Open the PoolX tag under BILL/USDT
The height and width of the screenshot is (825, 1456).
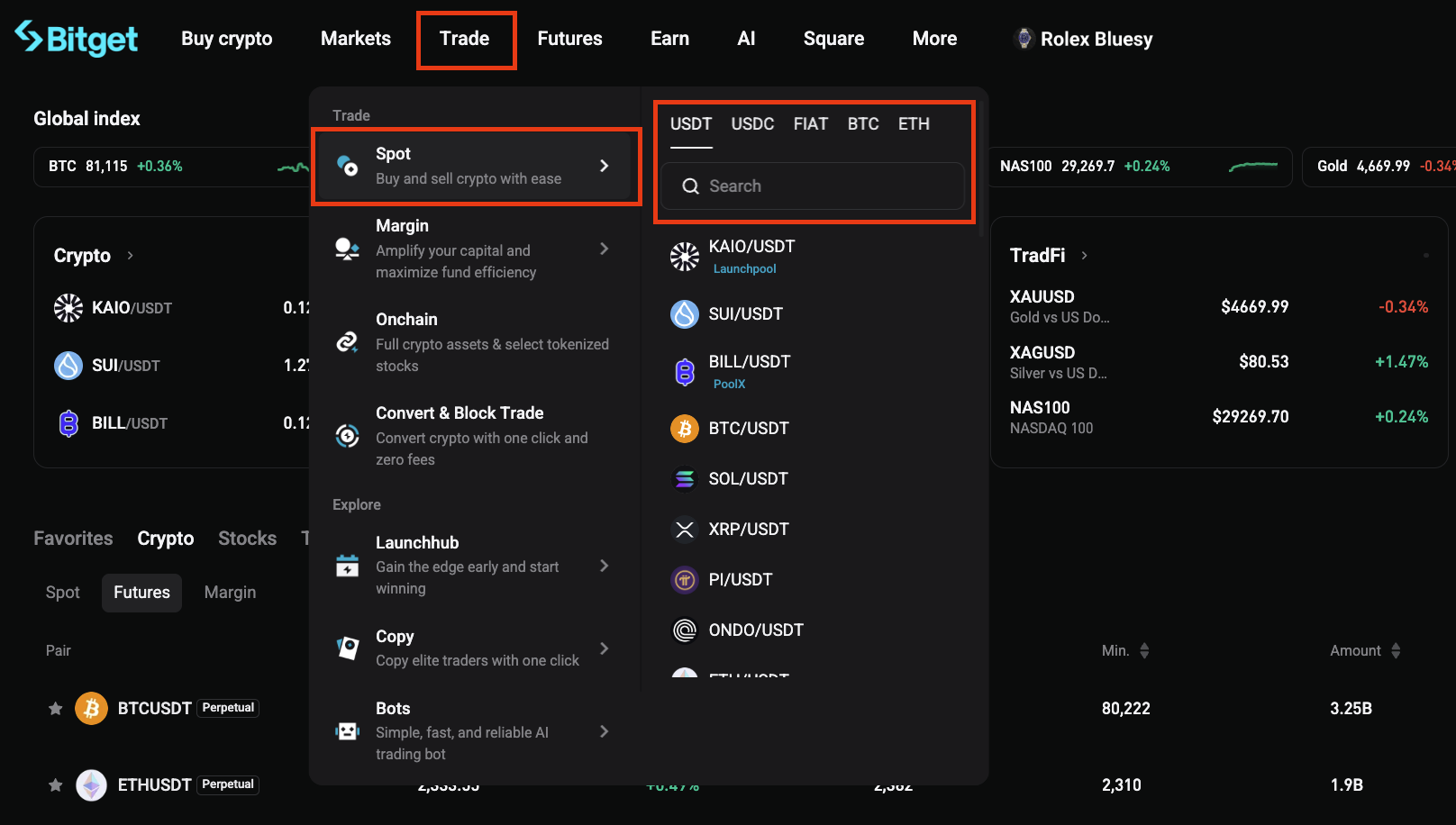pyautogui.click(x=730, y=384)
